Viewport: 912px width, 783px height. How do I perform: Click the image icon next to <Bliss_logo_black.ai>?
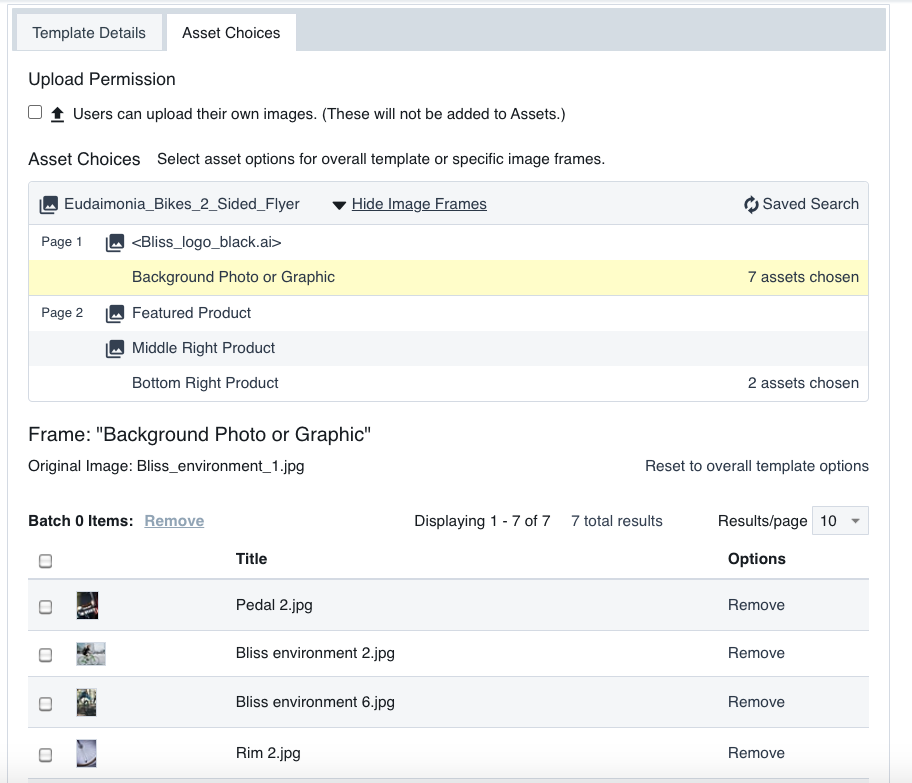pos(115,243)
